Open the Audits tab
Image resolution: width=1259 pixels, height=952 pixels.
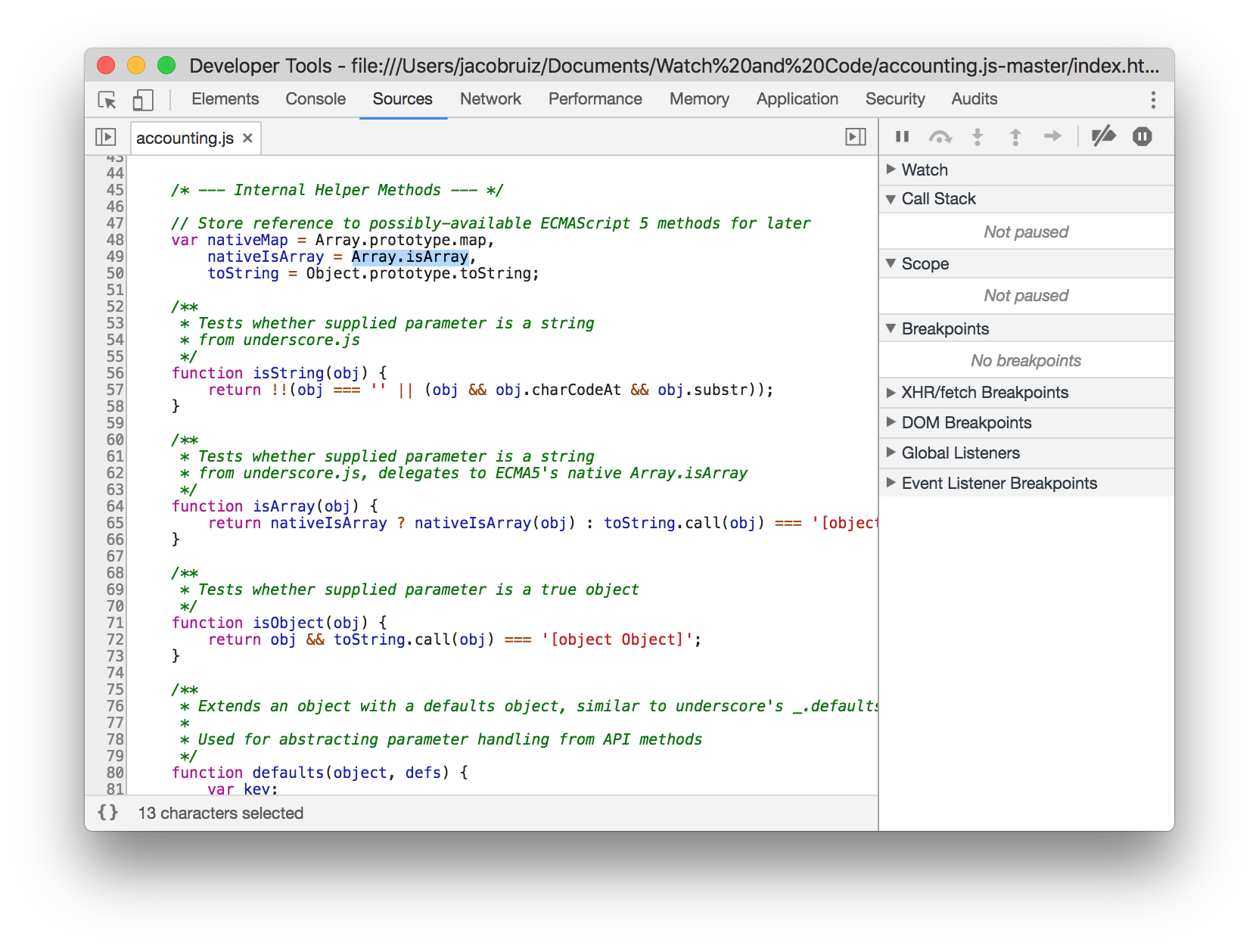coord(975,99)
